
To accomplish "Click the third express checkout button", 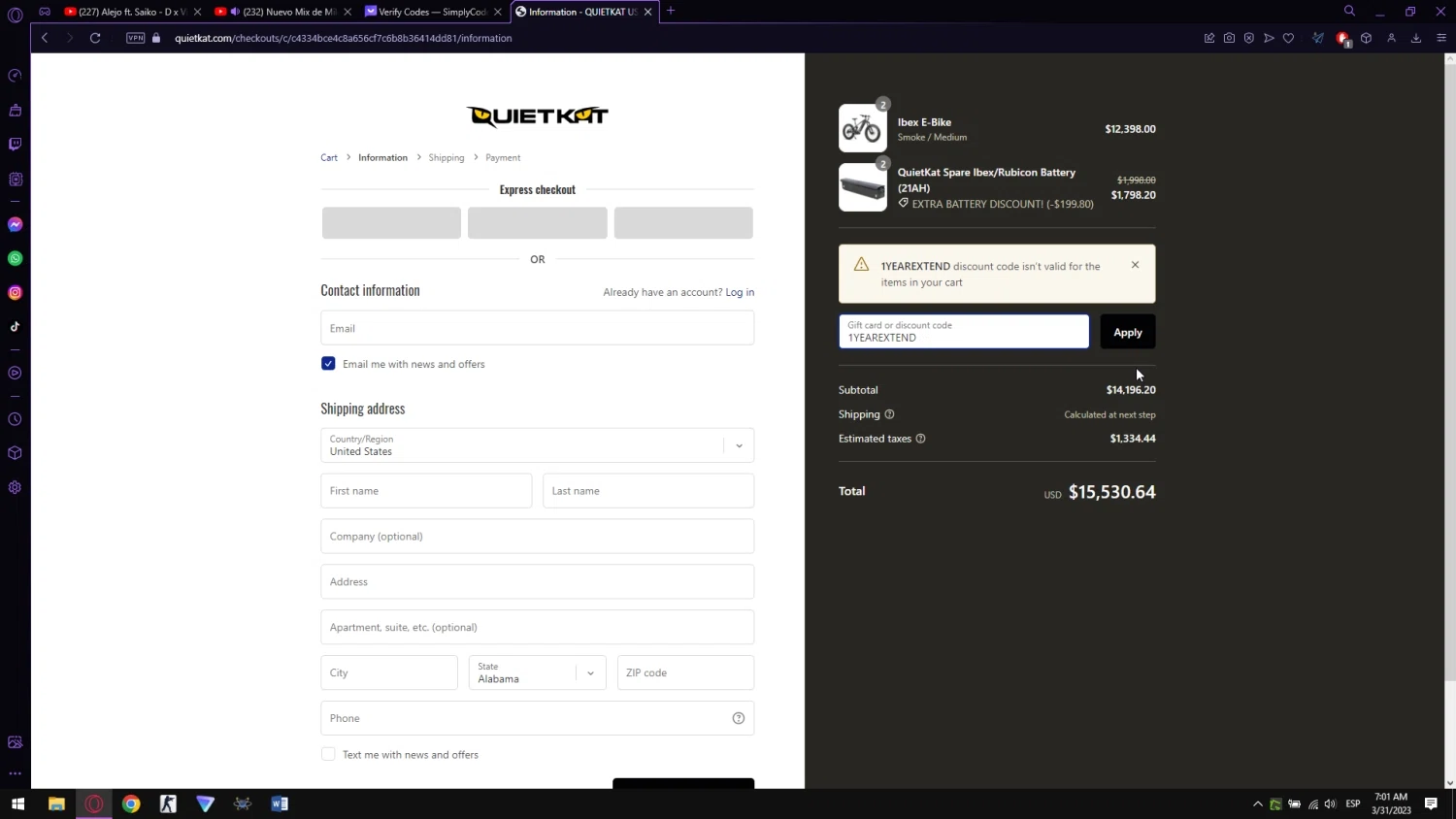I will 683,222.
